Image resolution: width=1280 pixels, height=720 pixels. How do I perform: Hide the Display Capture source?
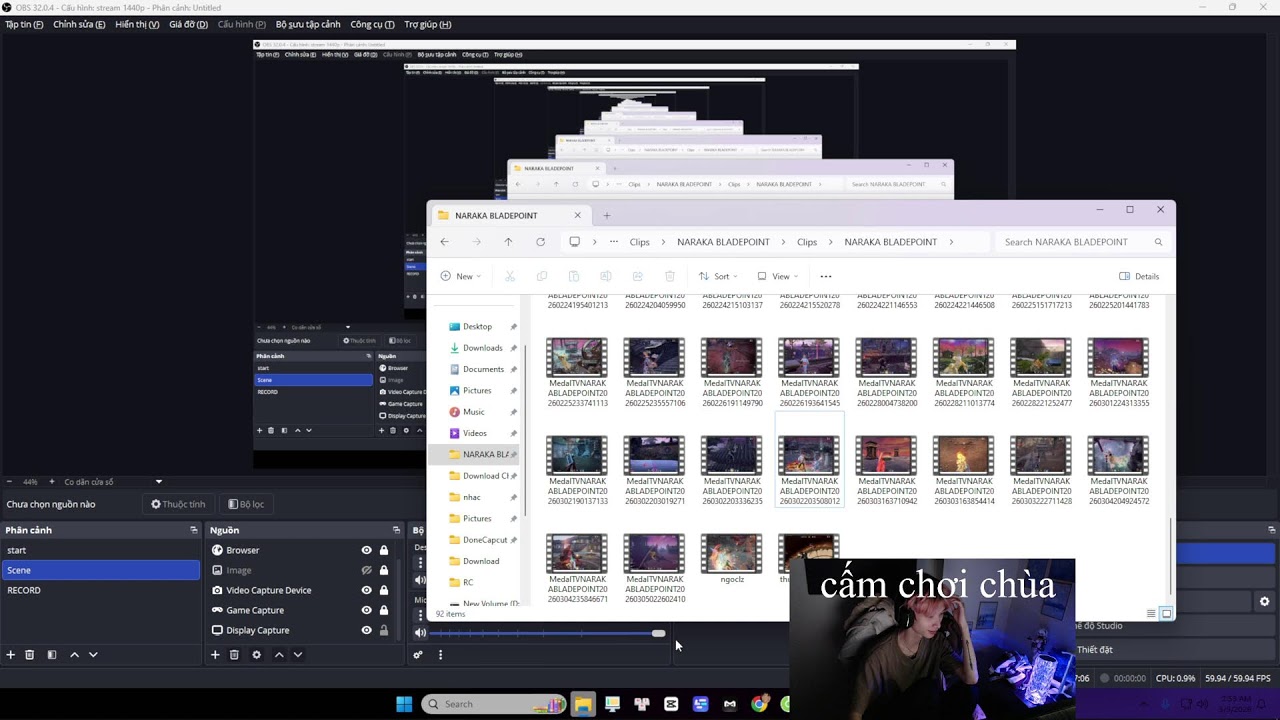(366, 630)
